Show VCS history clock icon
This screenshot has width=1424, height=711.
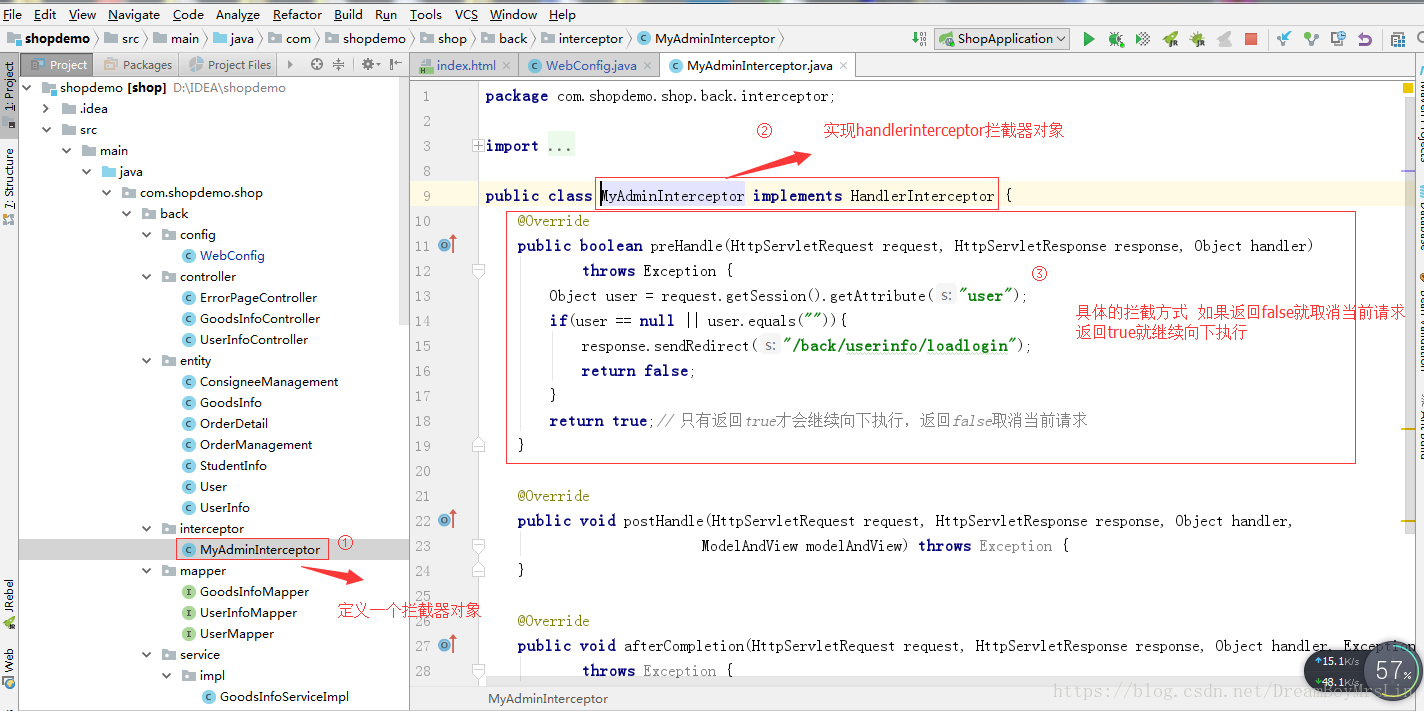[x=1338, y=39]
